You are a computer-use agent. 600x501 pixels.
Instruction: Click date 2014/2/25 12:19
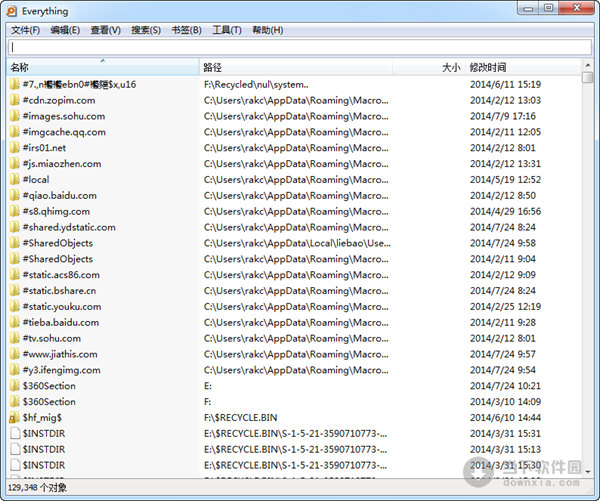505,307
